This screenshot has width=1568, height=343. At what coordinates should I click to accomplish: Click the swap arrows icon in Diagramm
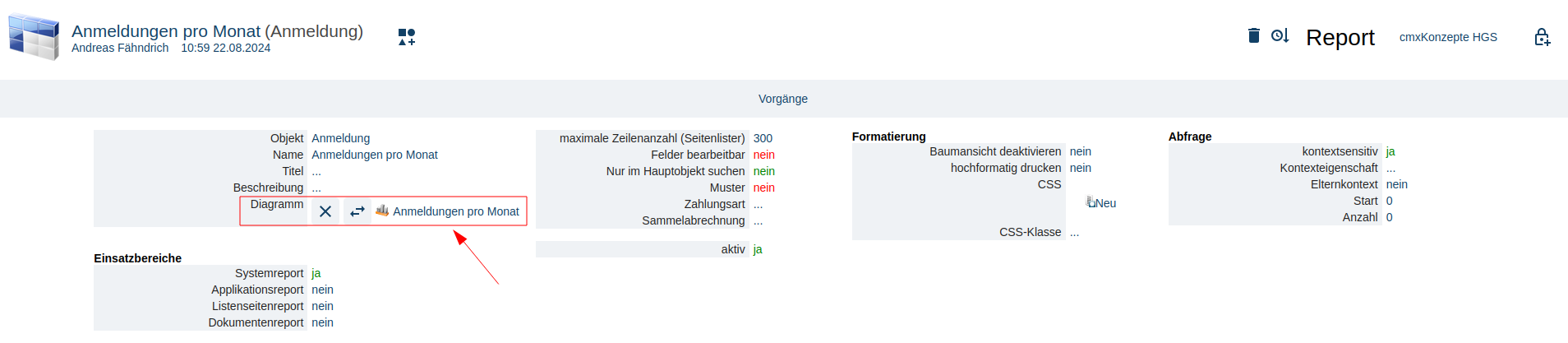(357, 211)
